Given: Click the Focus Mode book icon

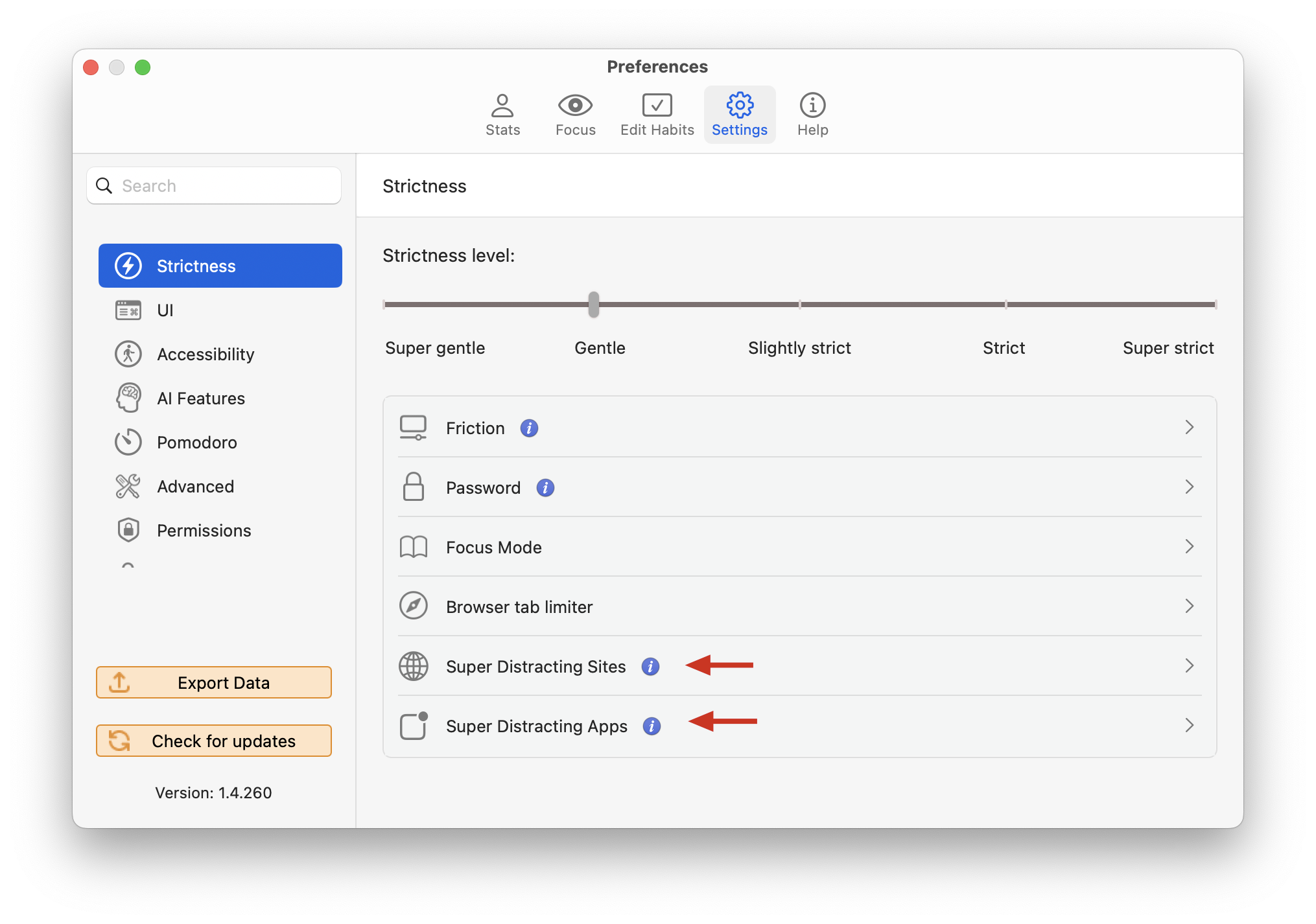Looking at the screenshot, I should [413, 547].
